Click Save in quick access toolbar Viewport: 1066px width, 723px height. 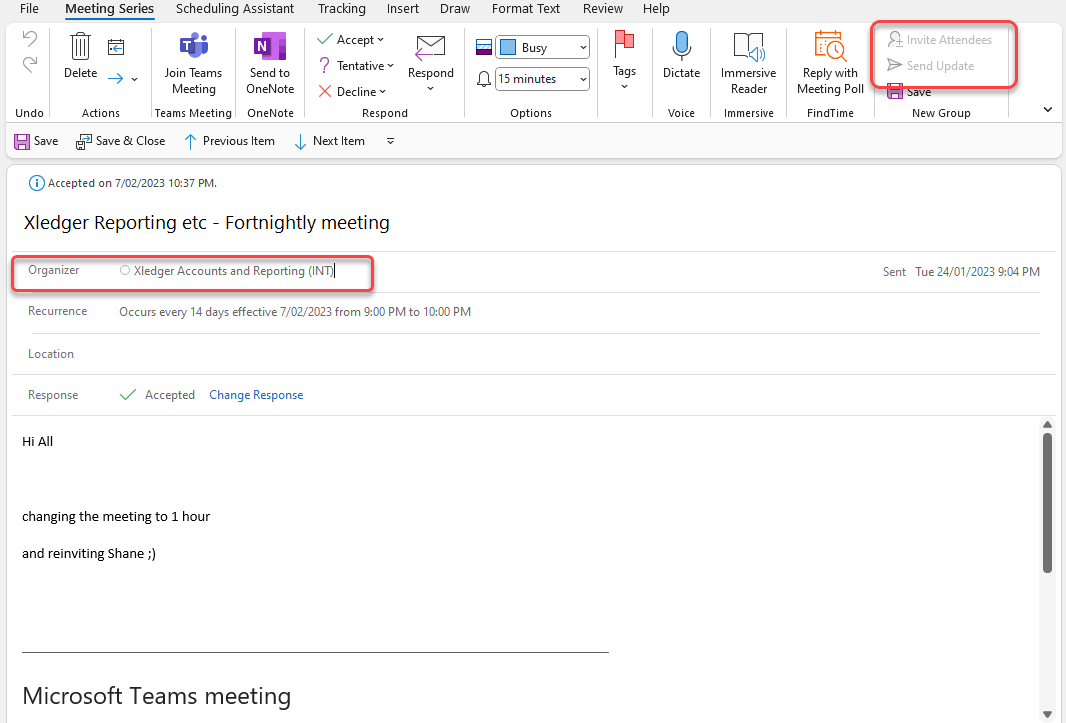(x=37, y=141)
